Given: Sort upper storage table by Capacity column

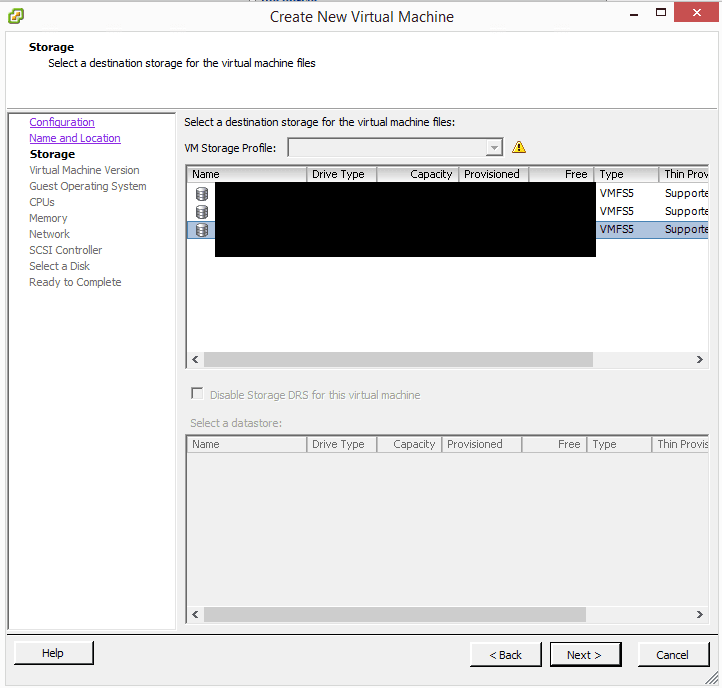Looking at the screenshot, I should click(x=418, y=174).
